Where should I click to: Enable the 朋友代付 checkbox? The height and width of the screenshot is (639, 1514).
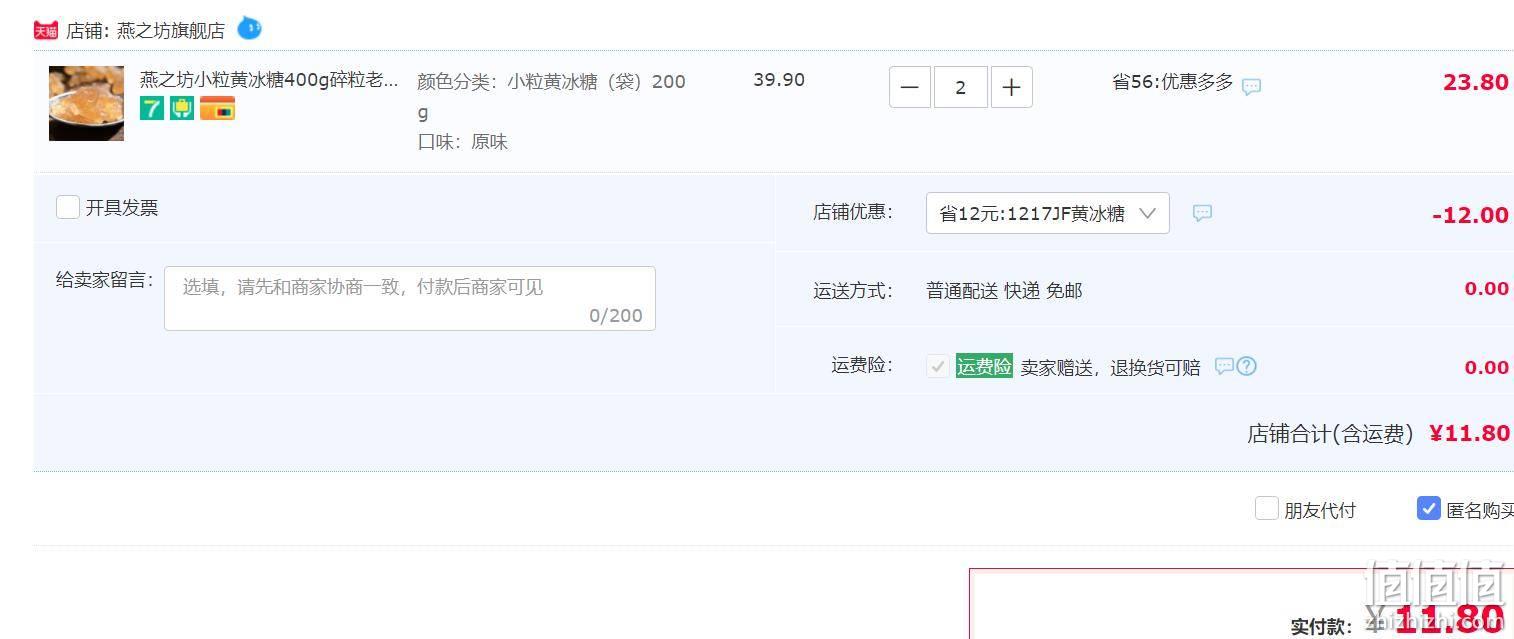point(1267,508)
